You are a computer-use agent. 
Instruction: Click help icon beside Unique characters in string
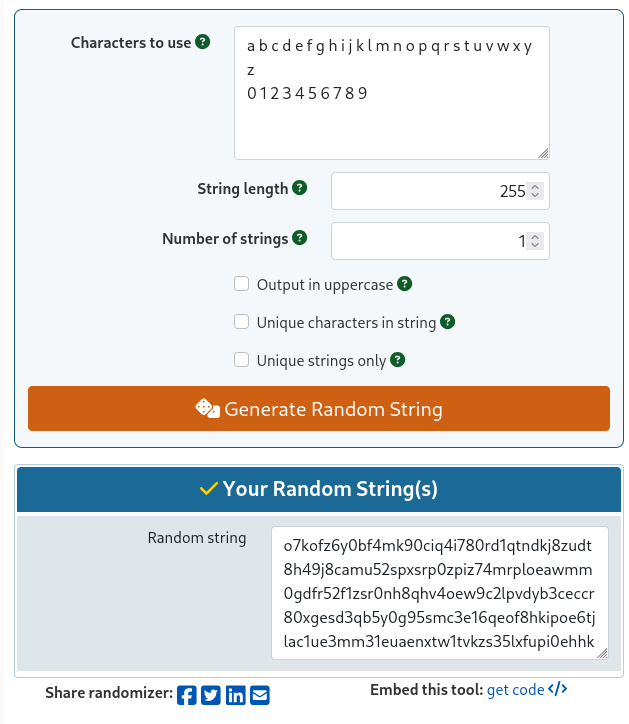[448, 322]
